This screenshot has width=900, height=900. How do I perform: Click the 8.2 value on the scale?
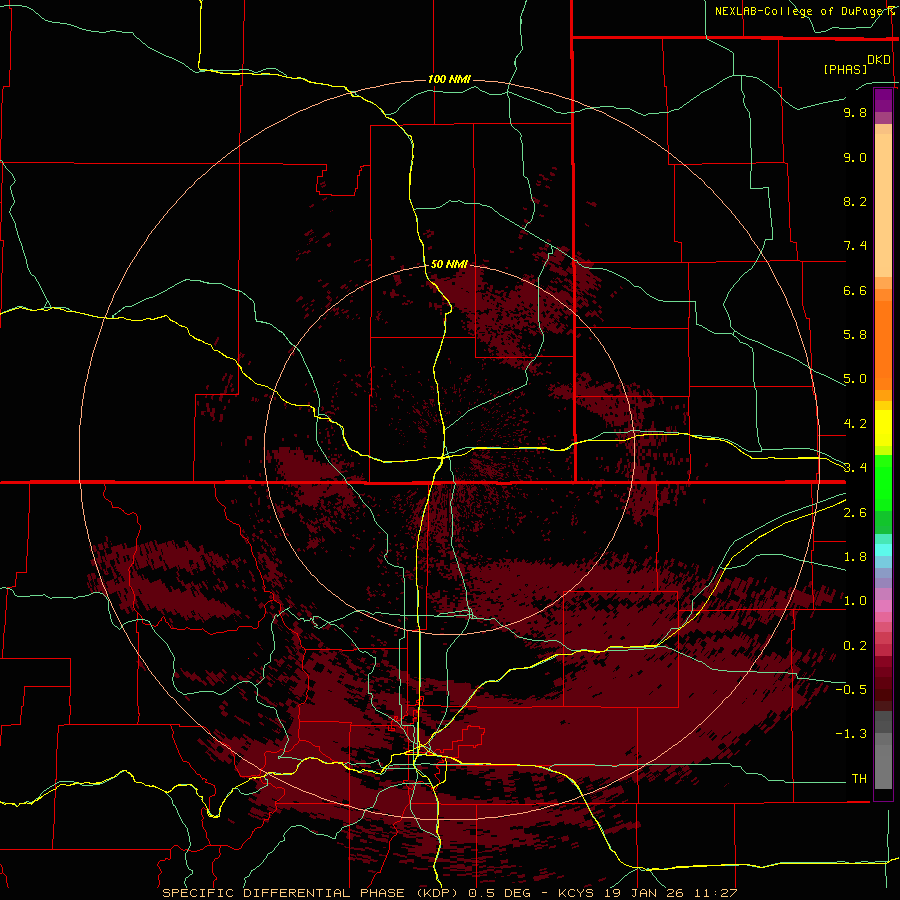(x=855, y=201)
